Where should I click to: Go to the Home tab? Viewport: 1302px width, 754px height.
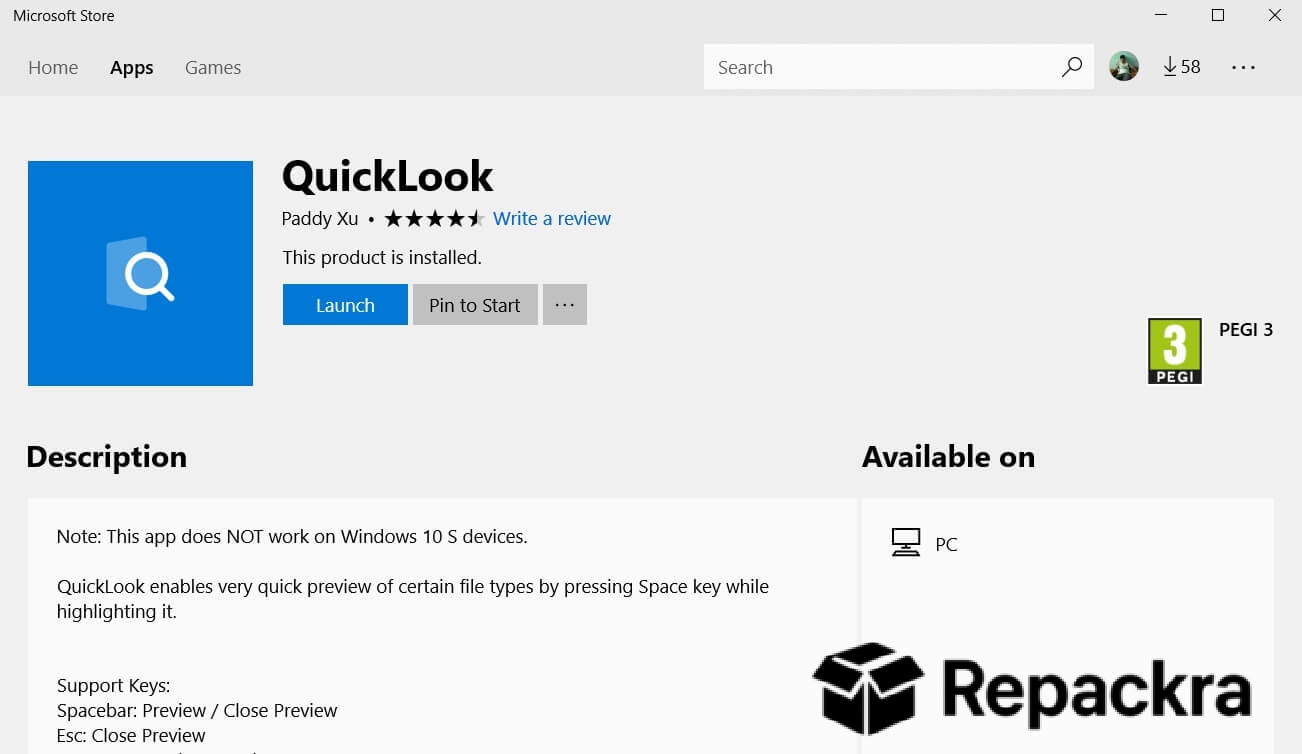pos(53,67)
